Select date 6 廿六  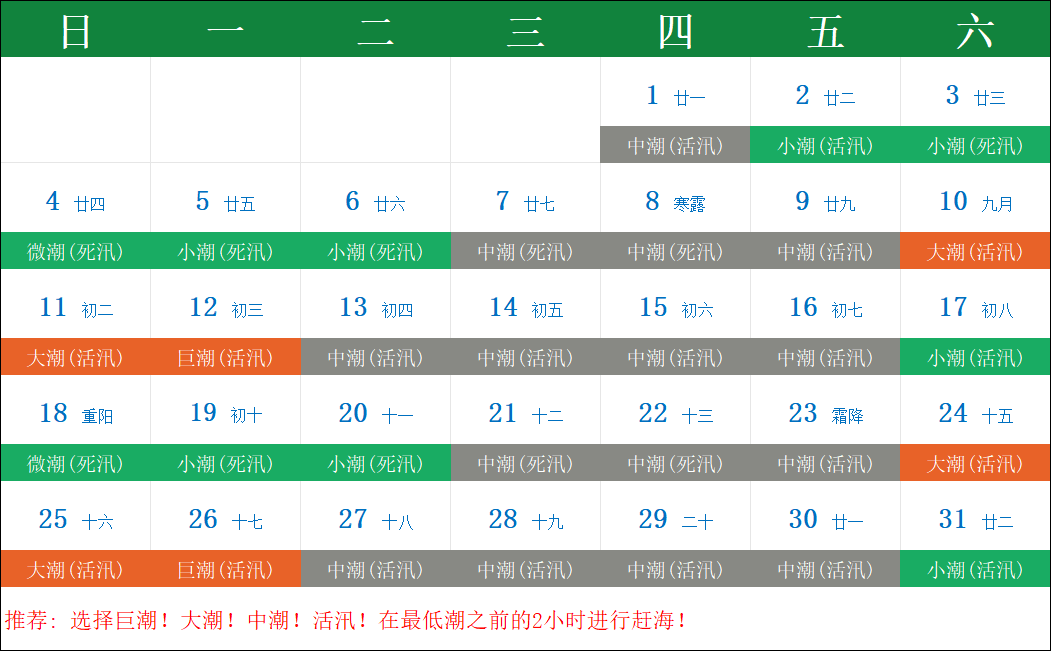[x=375, y=202]
